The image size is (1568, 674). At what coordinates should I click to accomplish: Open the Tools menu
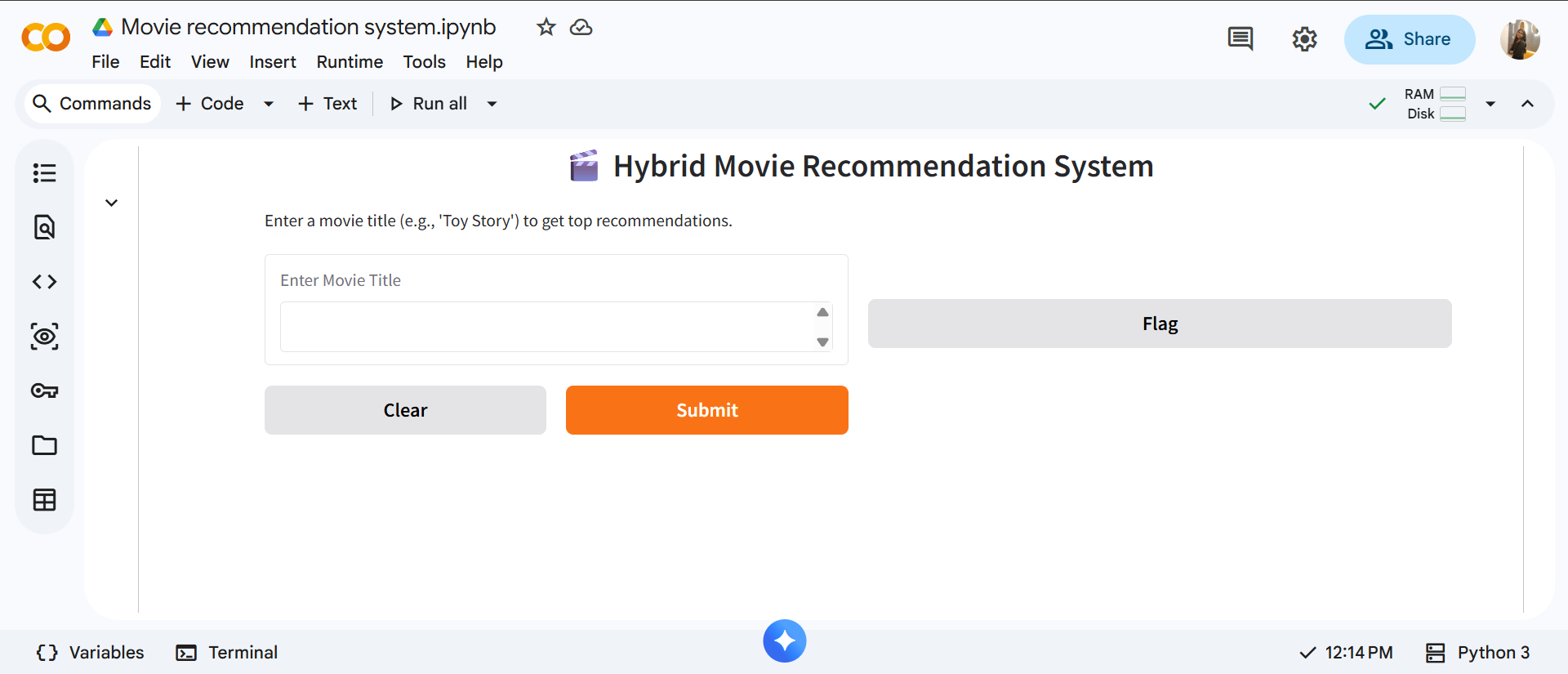point(424,62)
